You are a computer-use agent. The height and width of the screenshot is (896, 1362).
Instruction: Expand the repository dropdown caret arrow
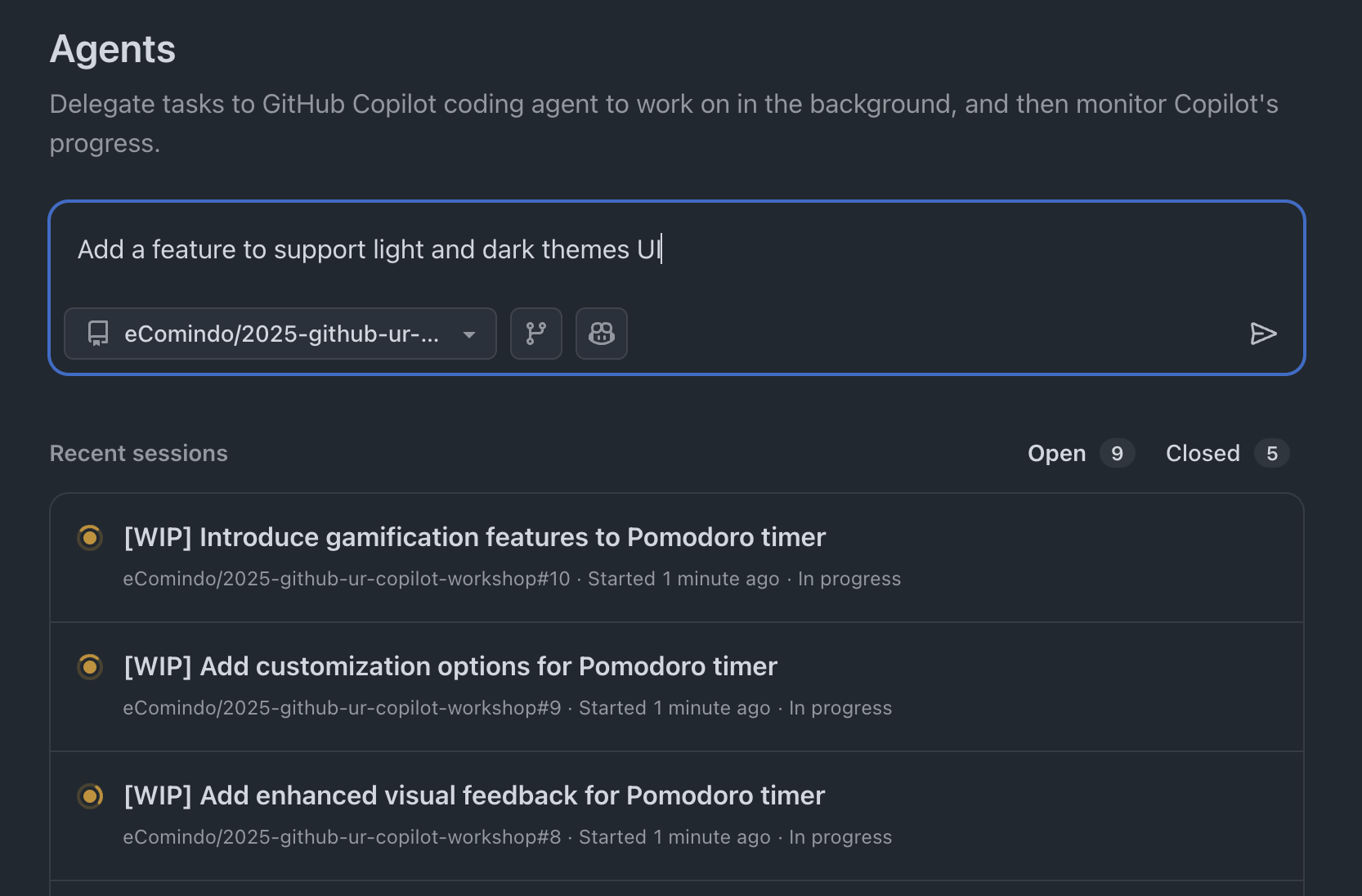469,334
